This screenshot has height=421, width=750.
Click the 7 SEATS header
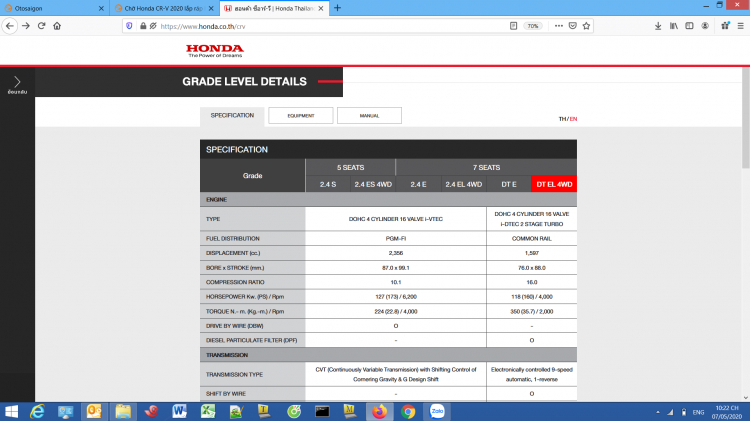(486, 167)
